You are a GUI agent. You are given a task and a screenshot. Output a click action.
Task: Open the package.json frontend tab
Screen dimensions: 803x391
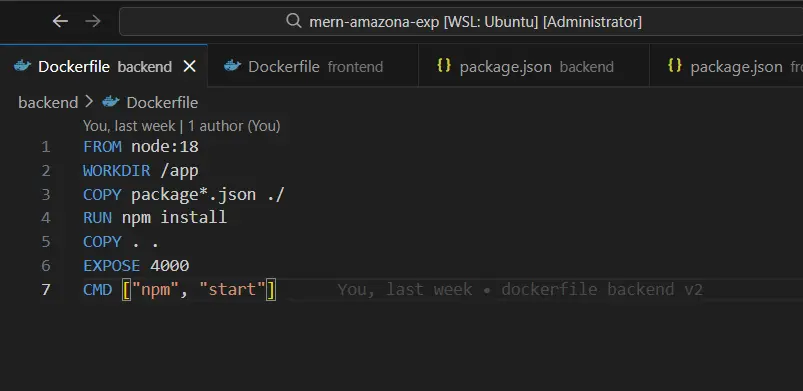tap(726, 67)
